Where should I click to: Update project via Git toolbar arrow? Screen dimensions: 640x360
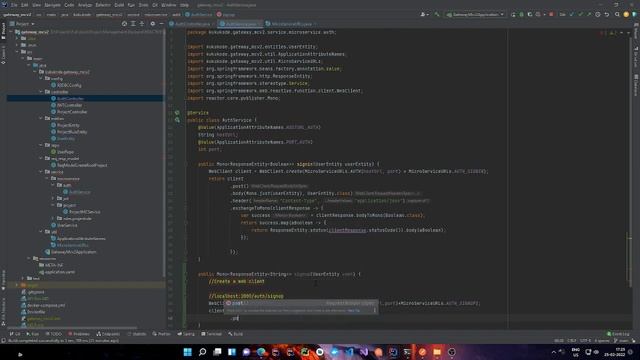(x=571, y=14)
